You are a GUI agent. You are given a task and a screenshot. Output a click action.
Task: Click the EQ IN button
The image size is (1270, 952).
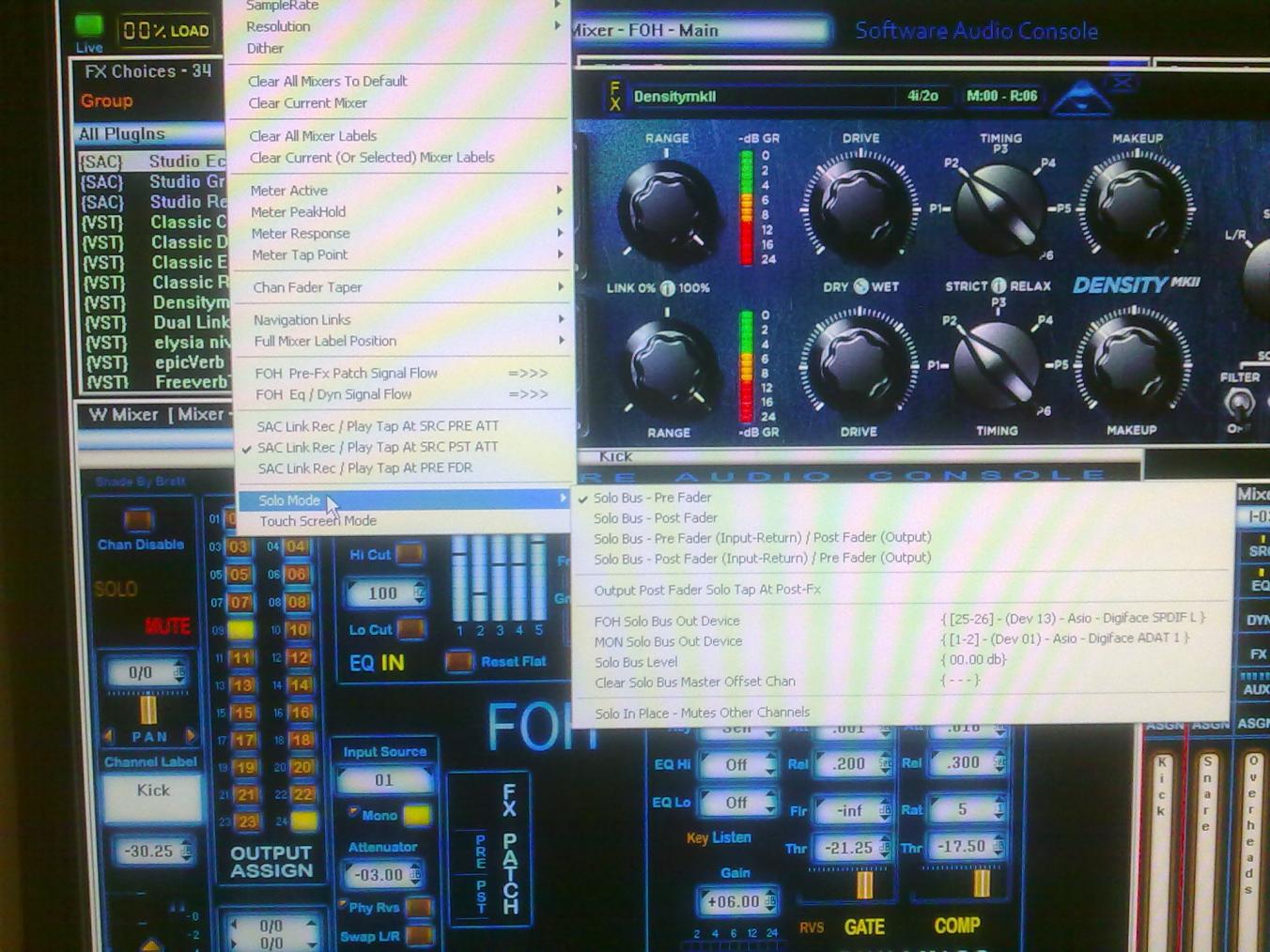(377, 663)
